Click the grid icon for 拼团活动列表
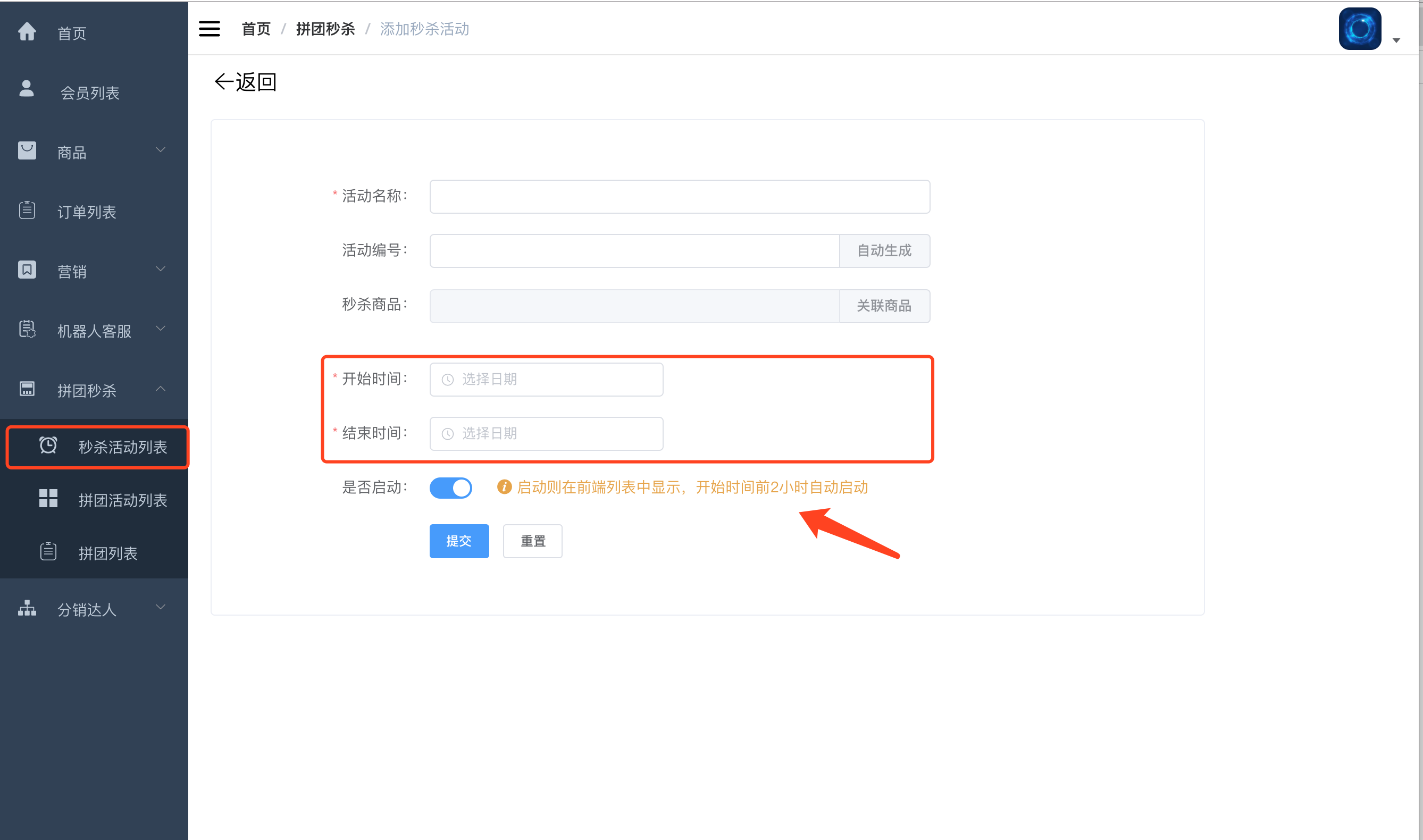1423x840 pixels. (48, 498)
